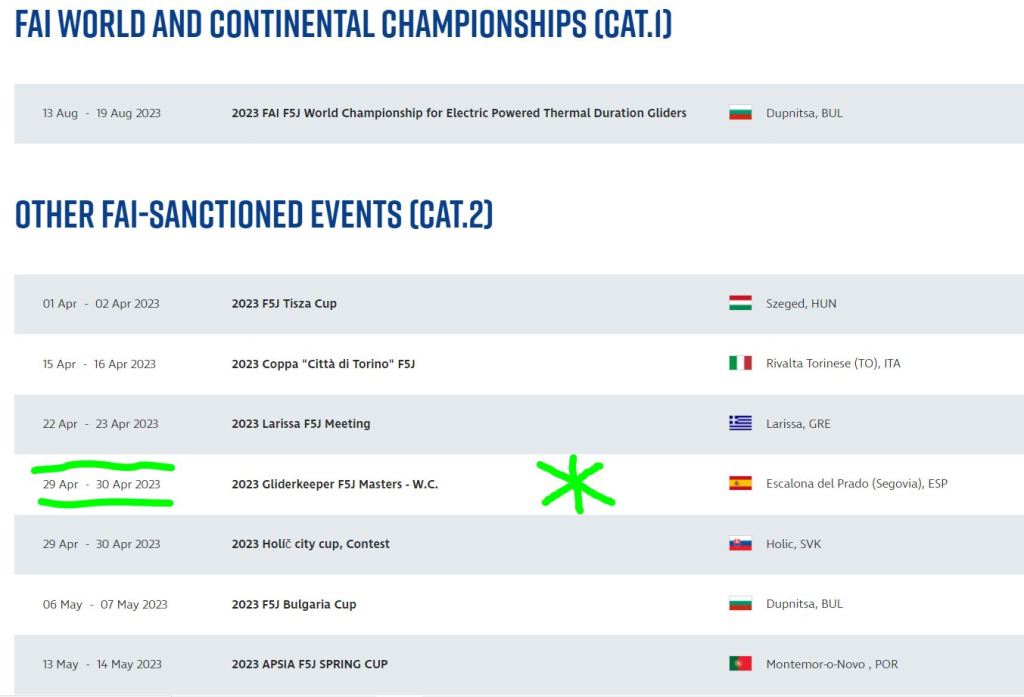Click the underlined 29 Apr - 30 Apr 2023 date
The image size is (1024, 697).
coord(101,484)
